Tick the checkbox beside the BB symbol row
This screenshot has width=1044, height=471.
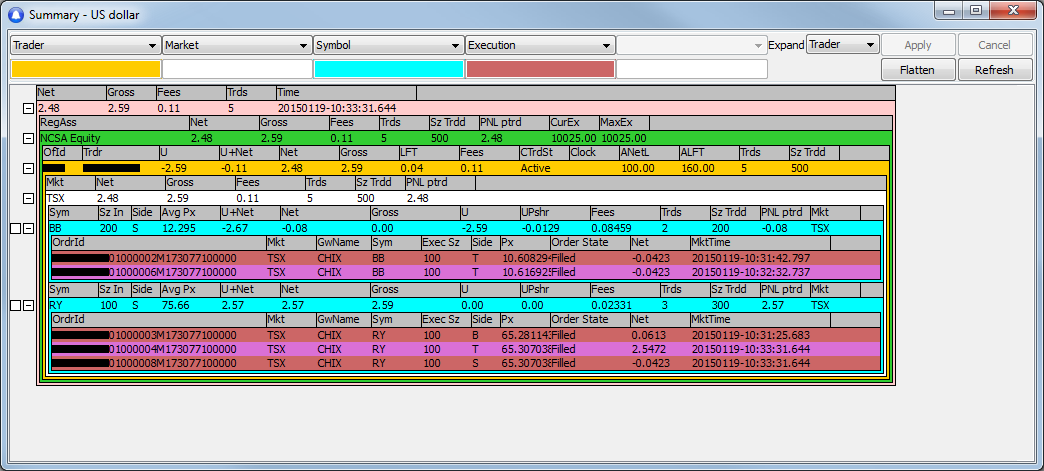(14, 228)
